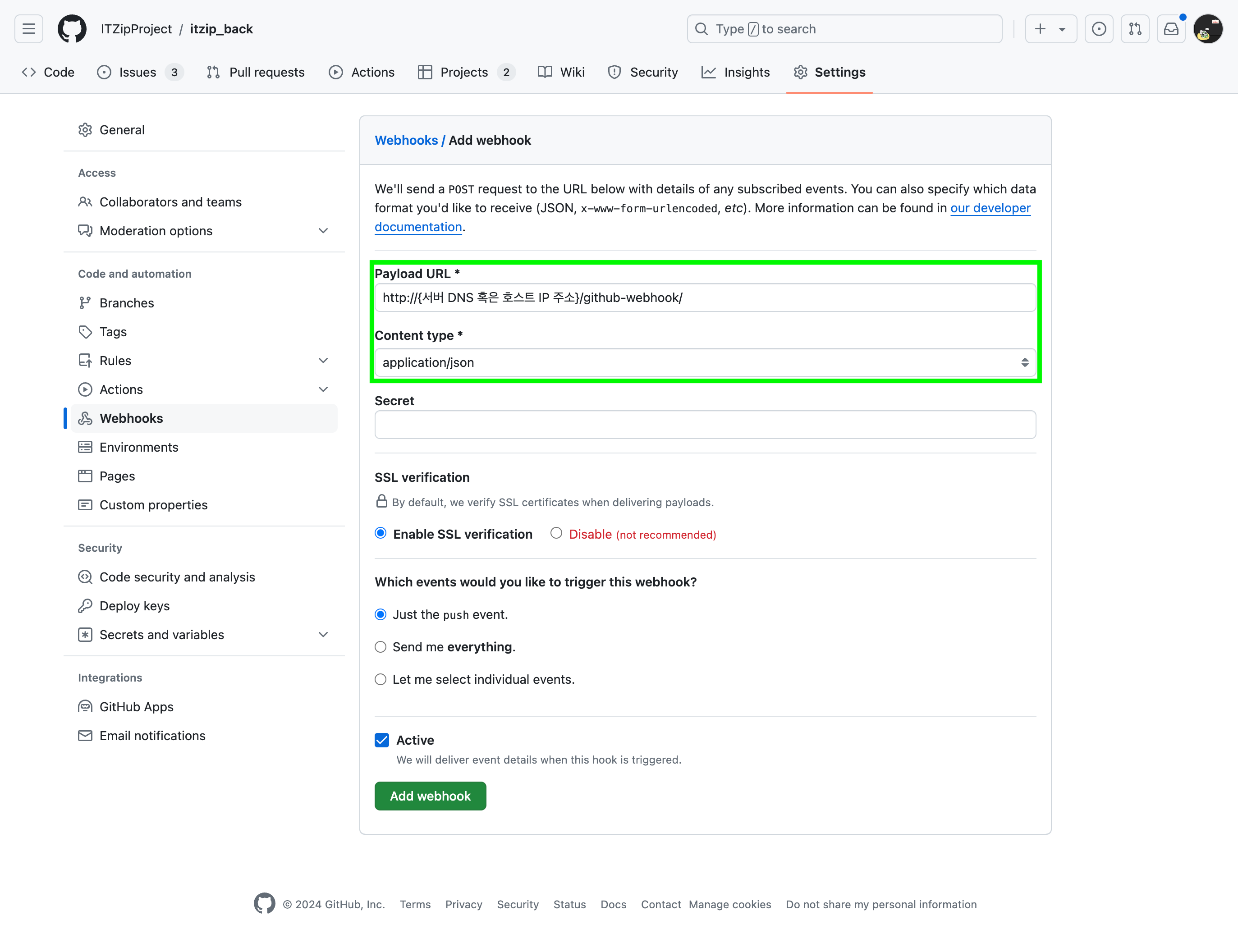The image size is (1238, 952).
Task: Expand Secrets and variables section
Action: click(x=323, y=635)
